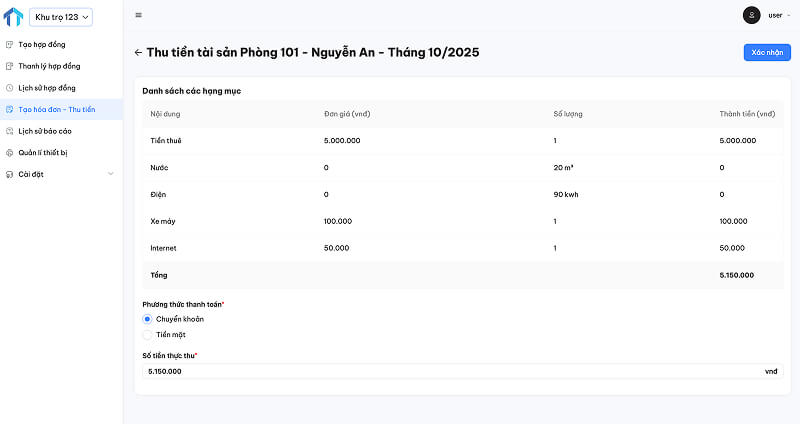800x424 pixels.
Task: Click the Internet table row
Action: [460, 247]
